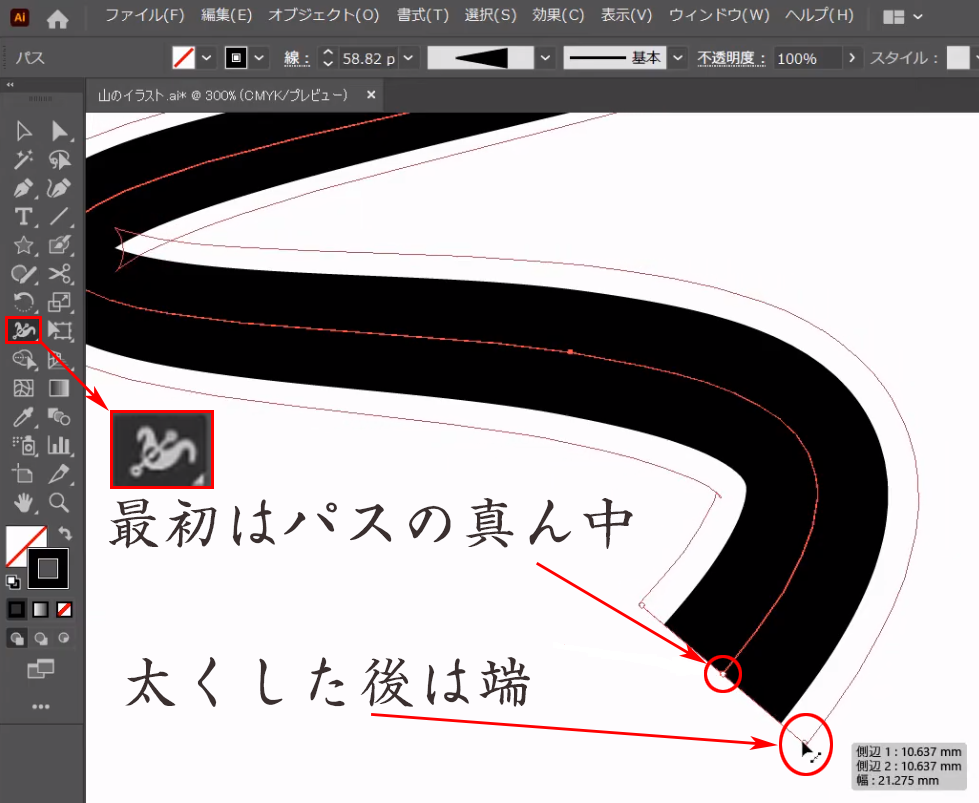979x803 pixels.
Task: Select the Magic Wand tool
Action: point(23,158)
